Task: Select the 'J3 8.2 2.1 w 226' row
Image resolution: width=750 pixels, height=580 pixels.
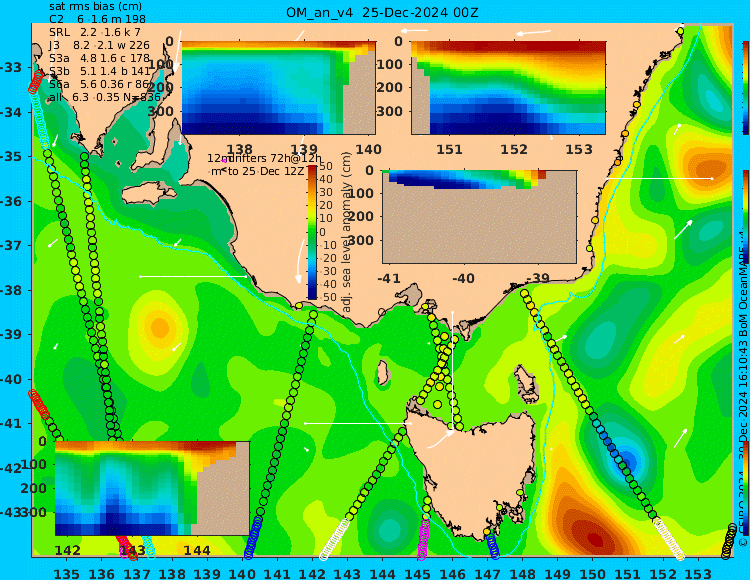Action: (99, 45)
